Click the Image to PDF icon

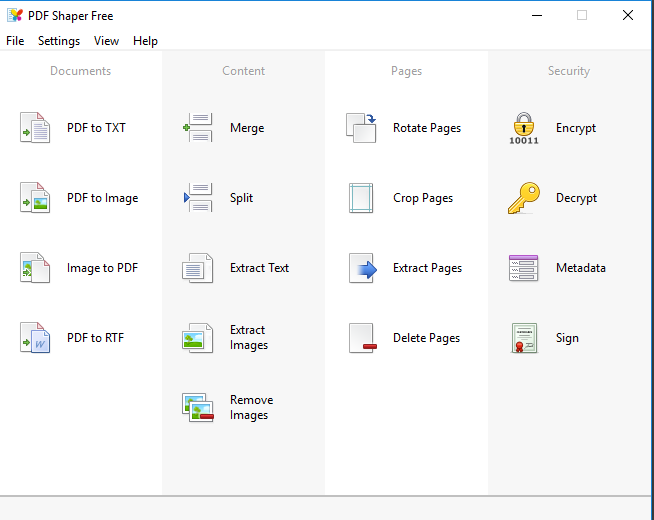pyautogui.click(x=35, y=268)
